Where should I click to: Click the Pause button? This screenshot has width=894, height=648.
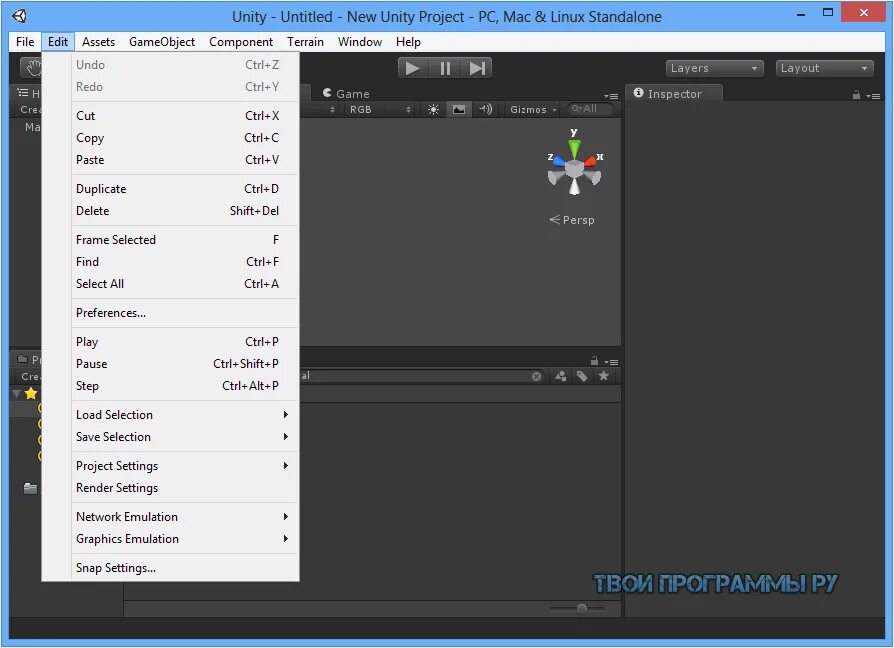(x=445, y=68)
